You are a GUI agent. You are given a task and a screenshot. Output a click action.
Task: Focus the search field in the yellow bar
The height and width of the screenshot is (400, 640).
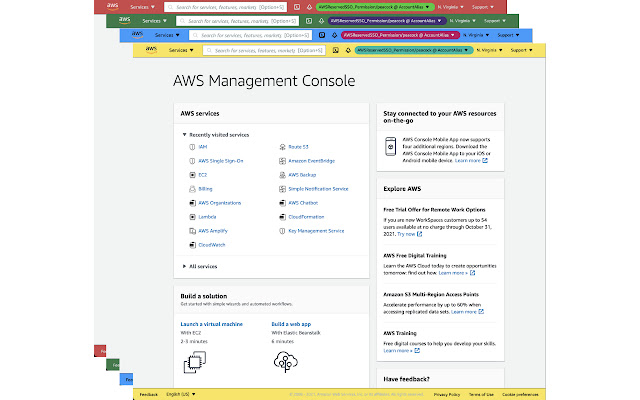pos(264,50)
